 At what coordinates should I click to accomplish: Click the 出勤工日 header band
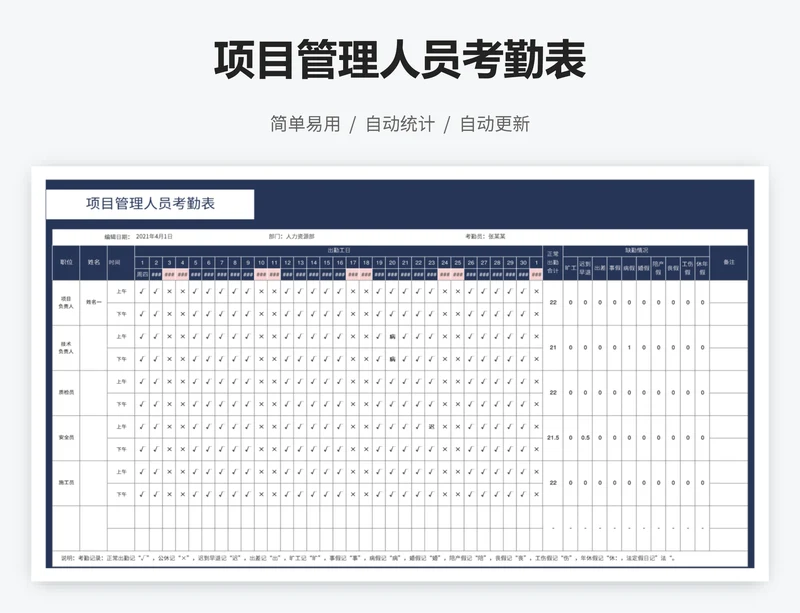pyautogui.click(x=339, y=251)
